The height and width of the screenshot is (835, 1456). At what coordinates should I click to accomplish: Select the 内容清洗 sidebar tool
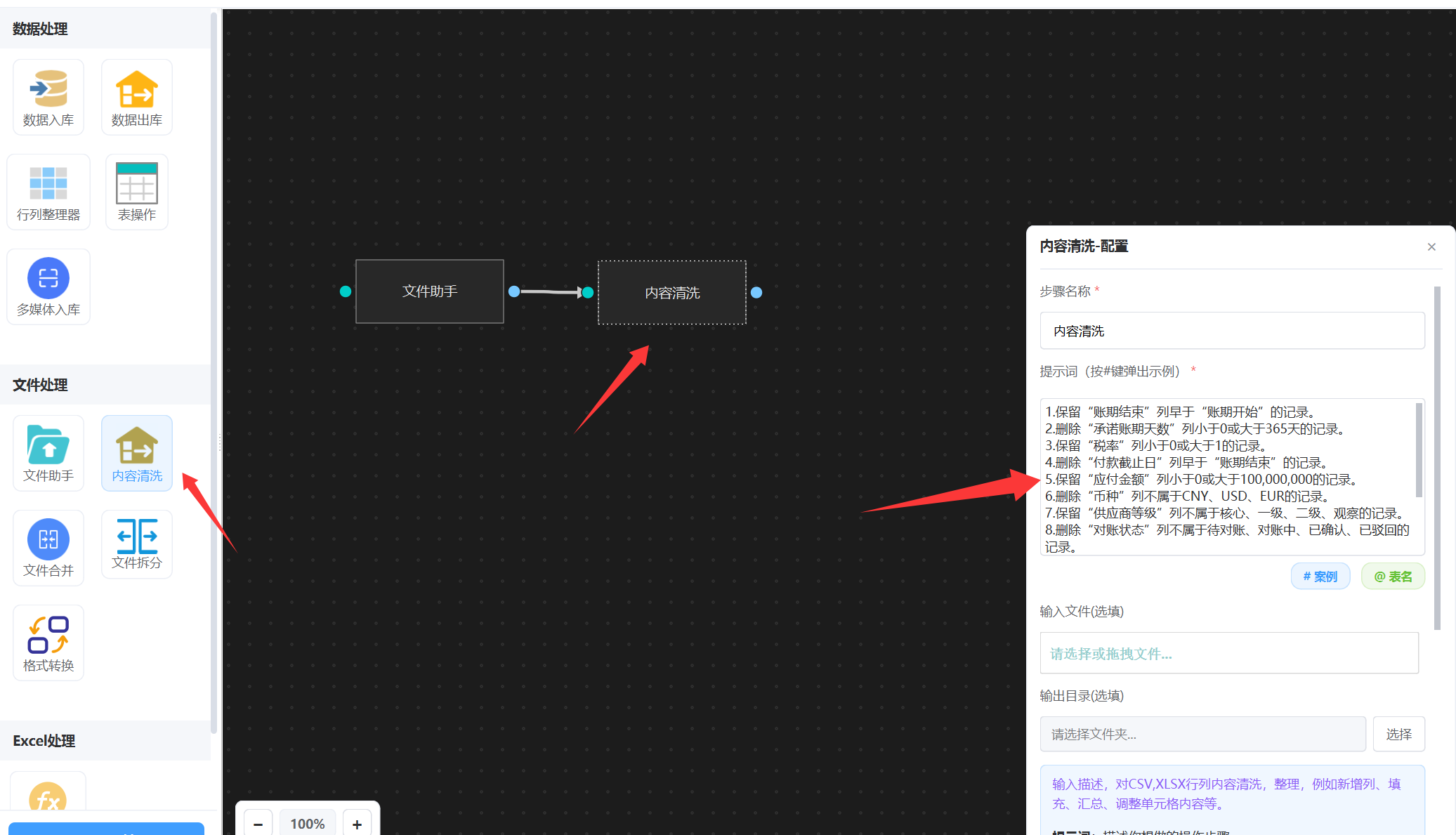[x=137, y=453]
